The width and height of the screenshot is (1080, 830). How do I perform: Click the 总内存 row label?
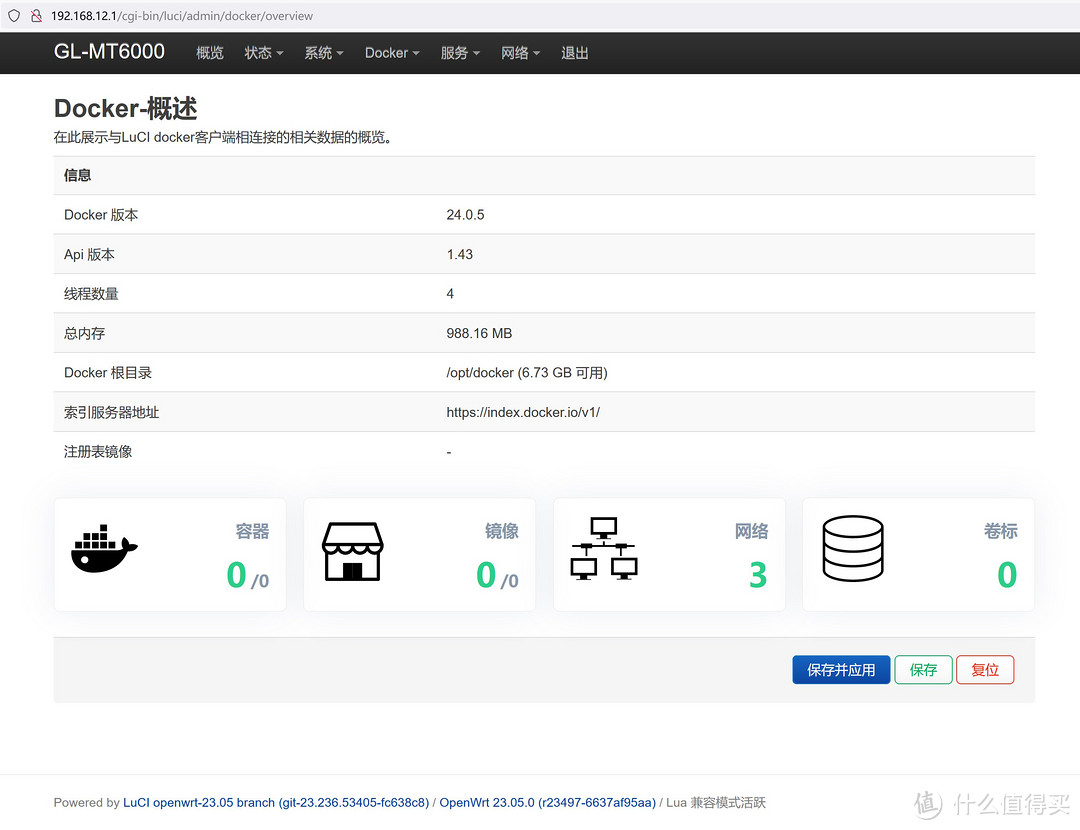tap(84, 333)
